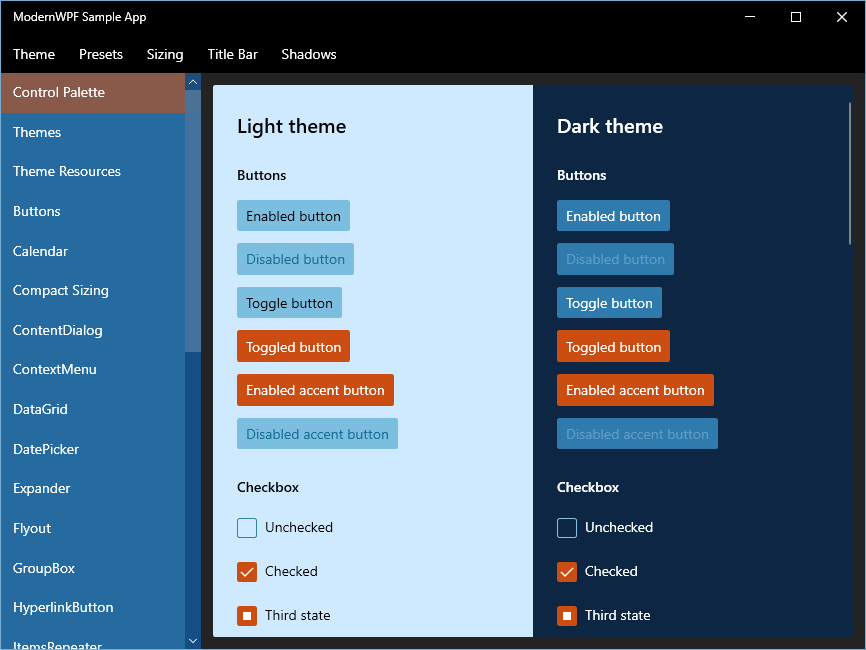Click dark theme Enabled button
The width and height of the screenshot is (866, 650).
[x=613, y=216]
